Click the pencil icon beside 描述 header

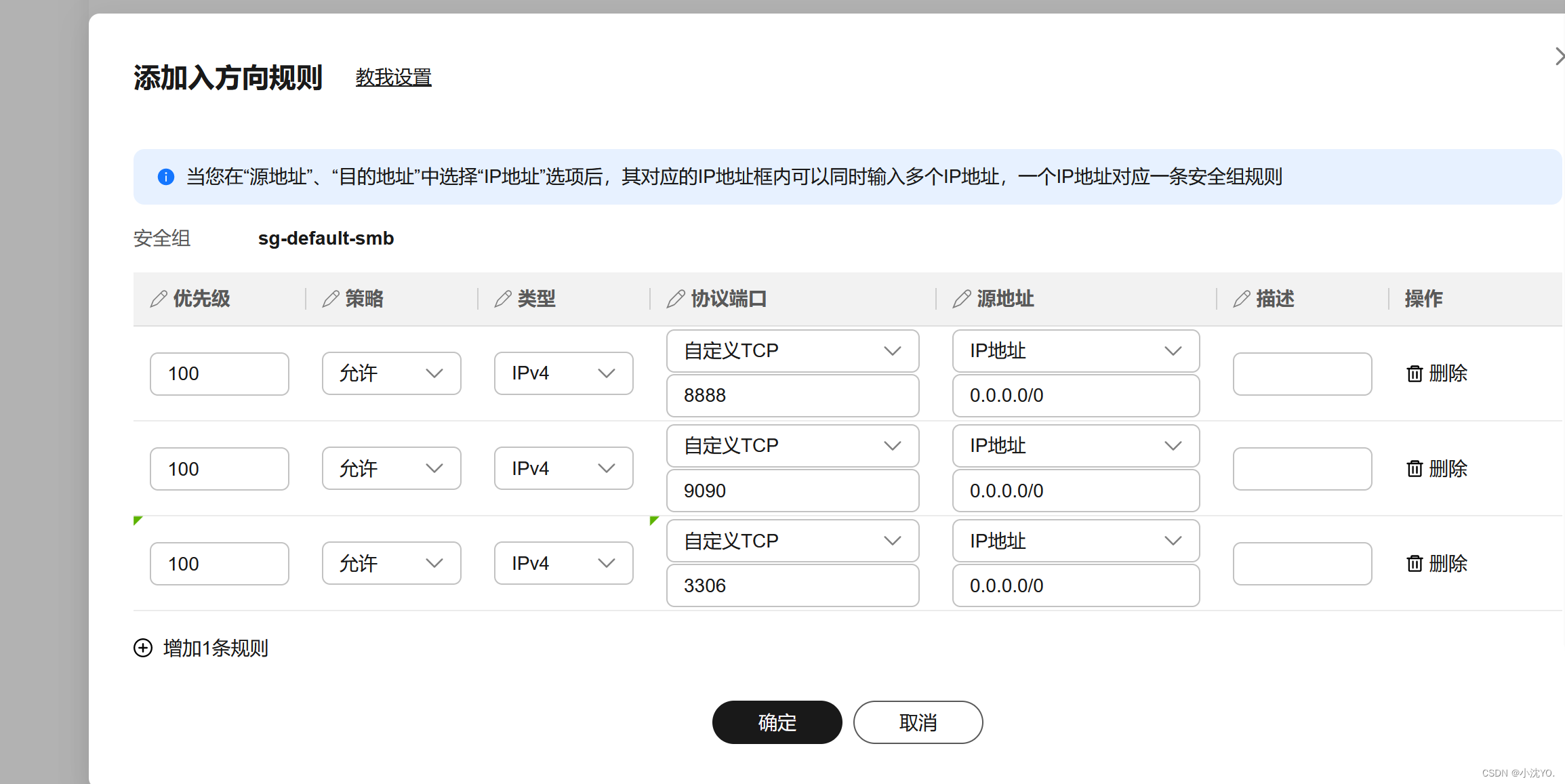pos(1242,299)
